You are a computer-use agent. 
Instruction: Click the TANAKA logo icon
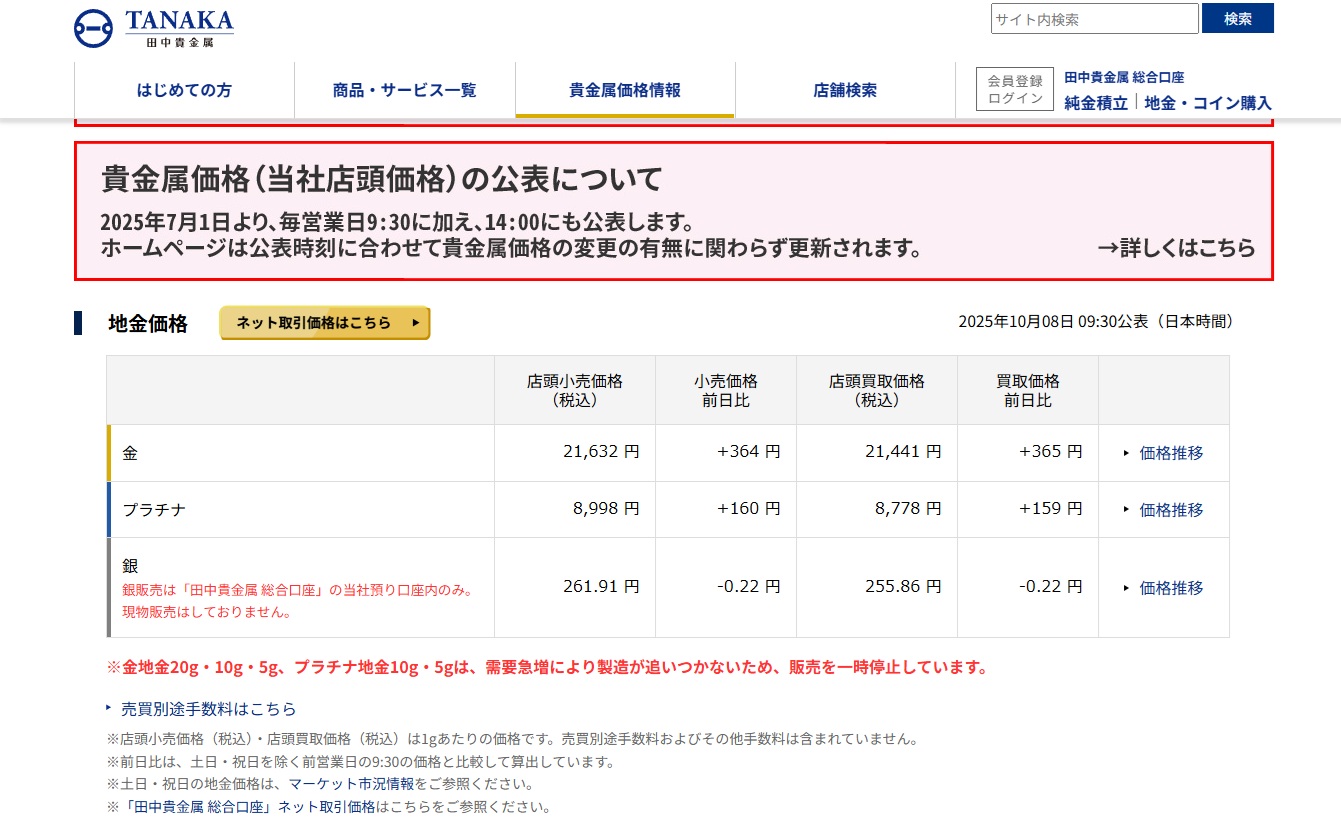[93, 28]
